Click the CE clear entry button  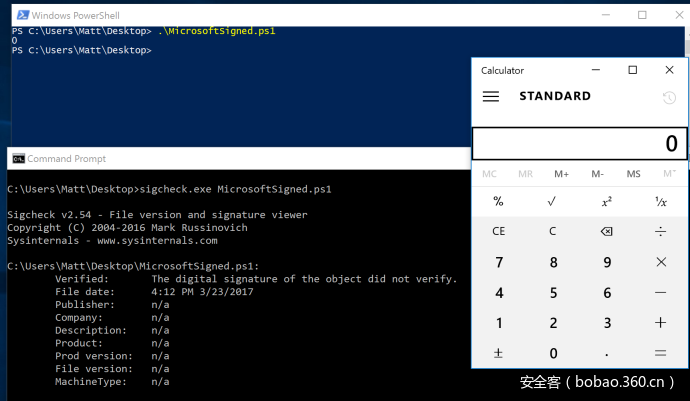tap(498, 232)
